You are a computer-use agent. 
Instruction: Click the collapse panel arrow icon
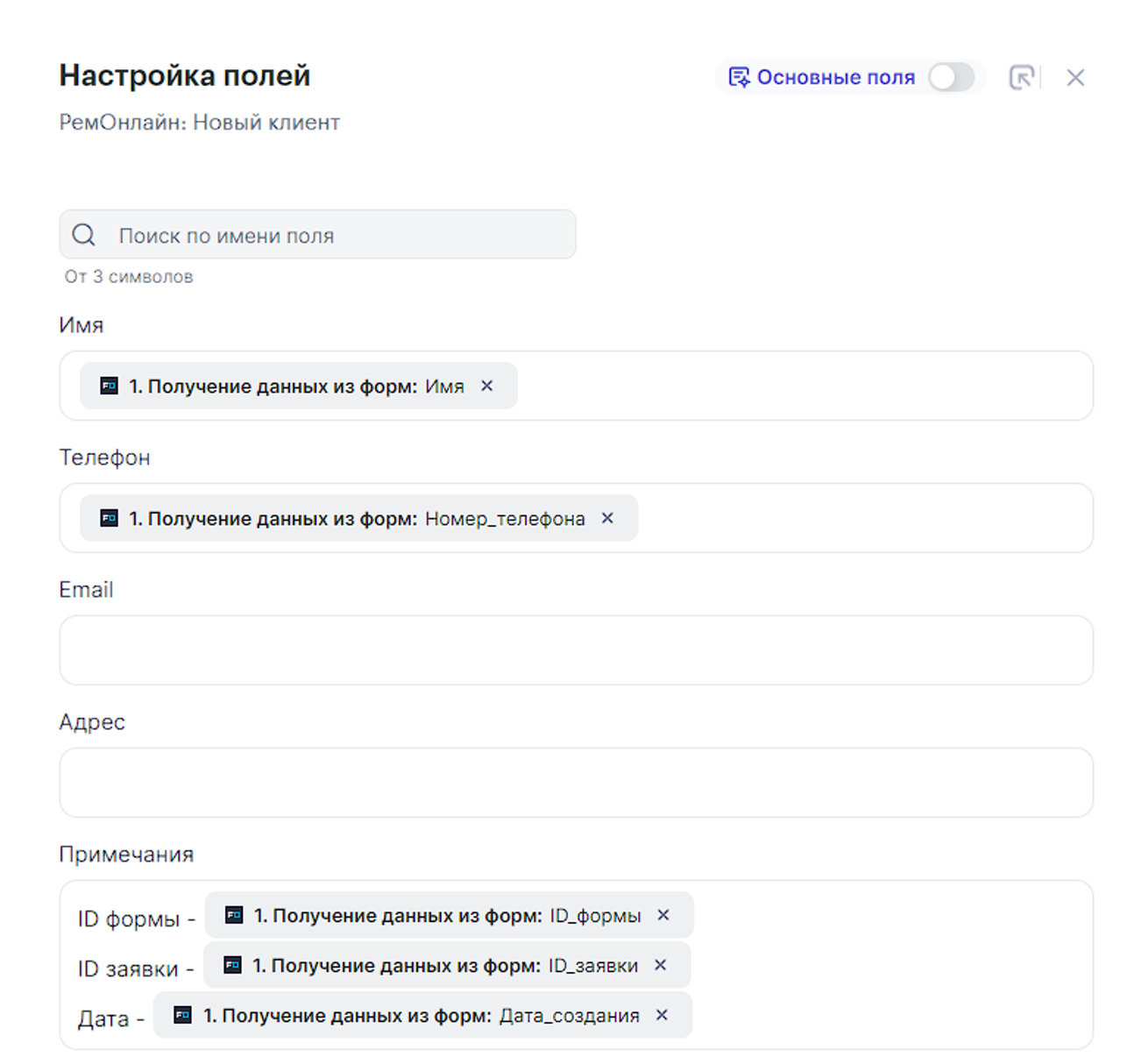[x=1021, y=77]
